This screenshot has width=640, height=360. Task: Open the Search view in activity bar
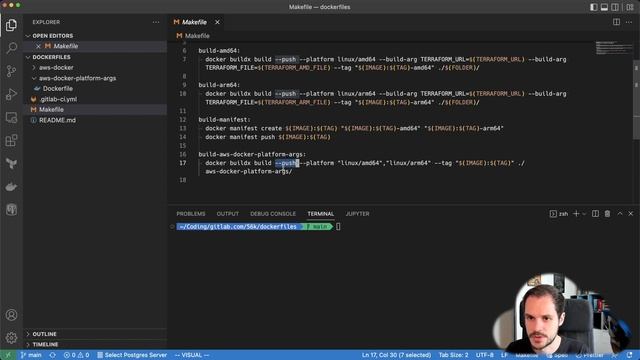pos(11,48)
